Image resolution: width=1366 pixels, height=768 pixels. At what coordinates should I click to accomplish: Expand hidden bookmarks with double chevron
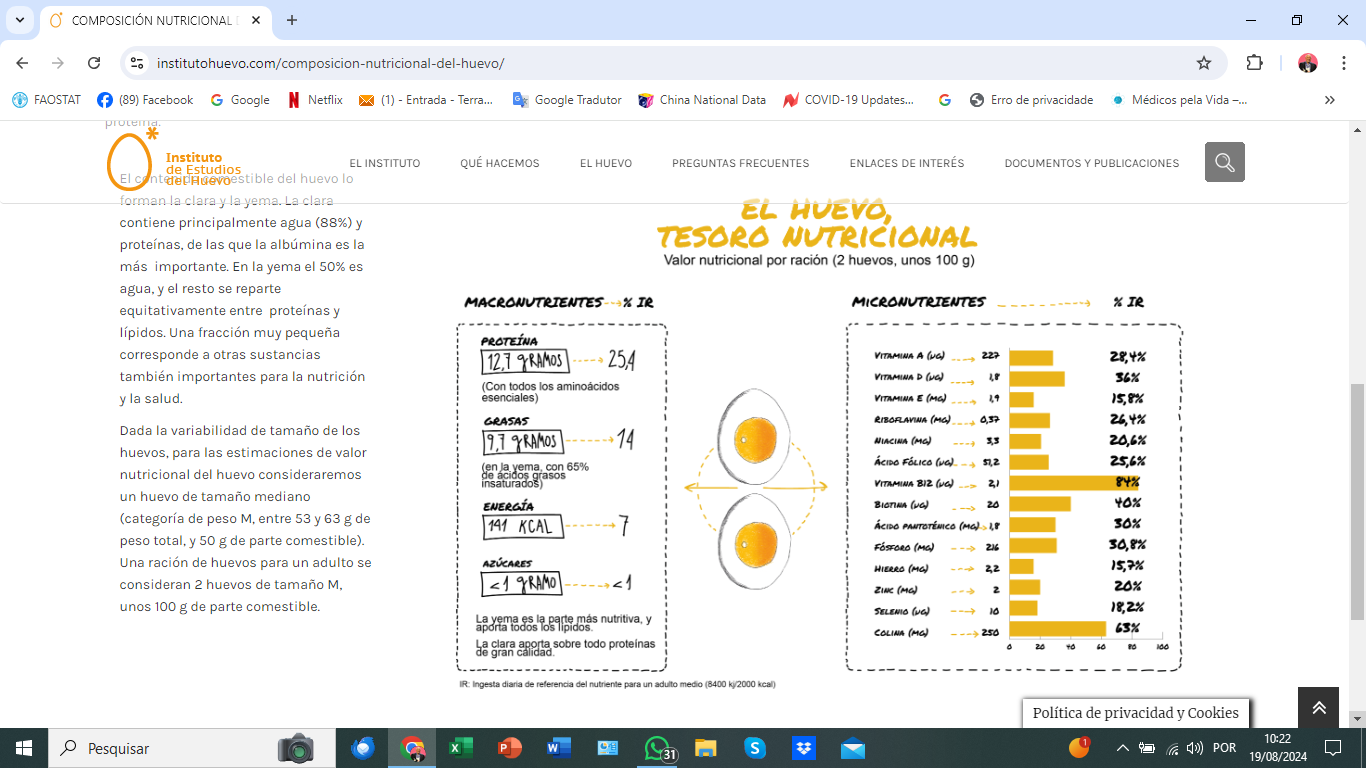point(1329,100)
